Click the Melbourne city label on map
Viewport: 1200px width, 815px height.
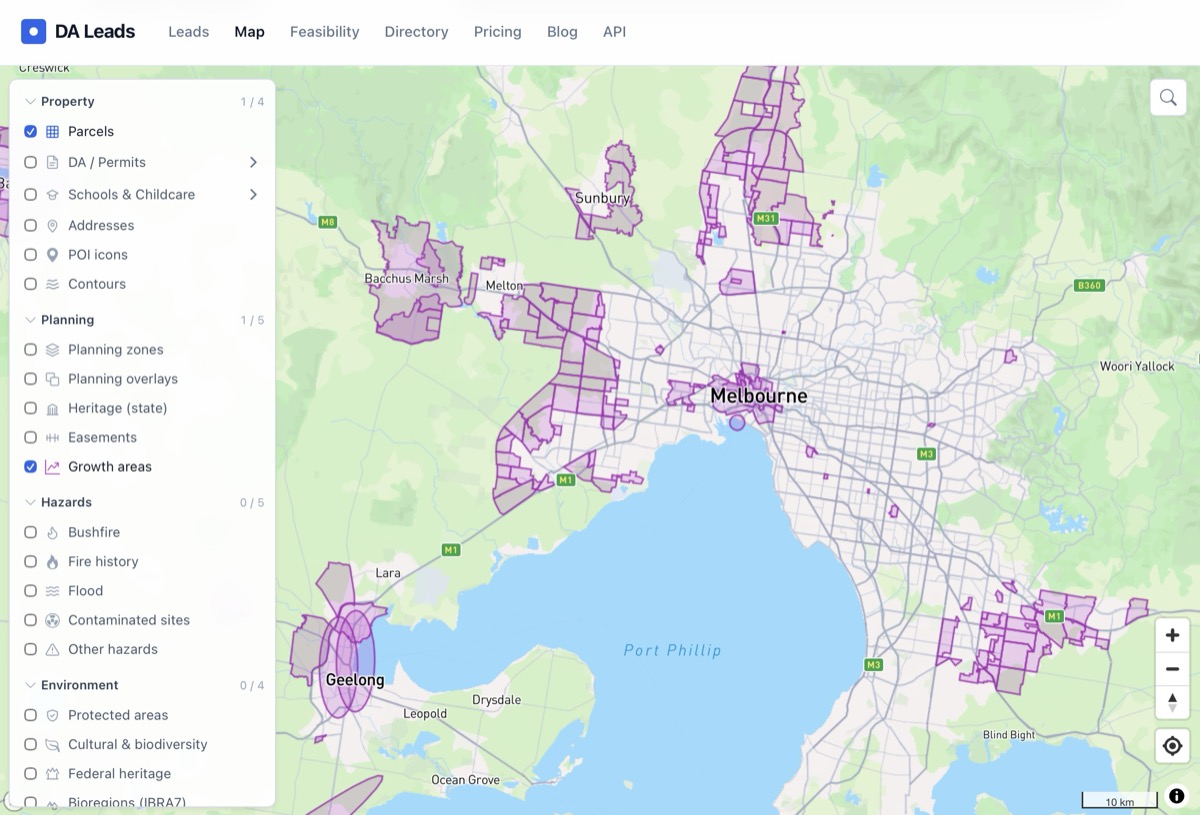(x=758, y=397)
